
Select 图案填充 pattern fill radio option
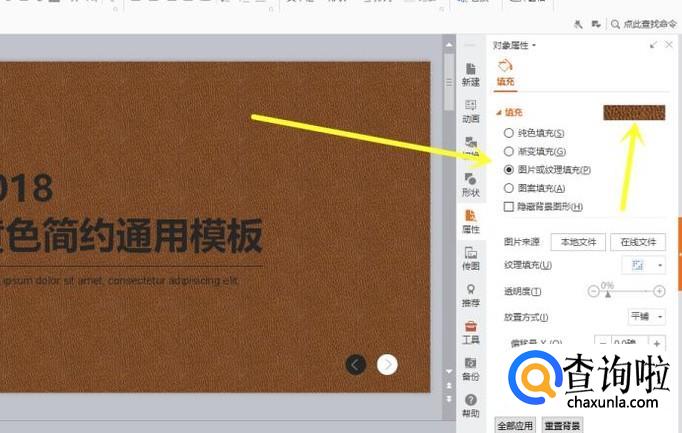click(510, 188)
